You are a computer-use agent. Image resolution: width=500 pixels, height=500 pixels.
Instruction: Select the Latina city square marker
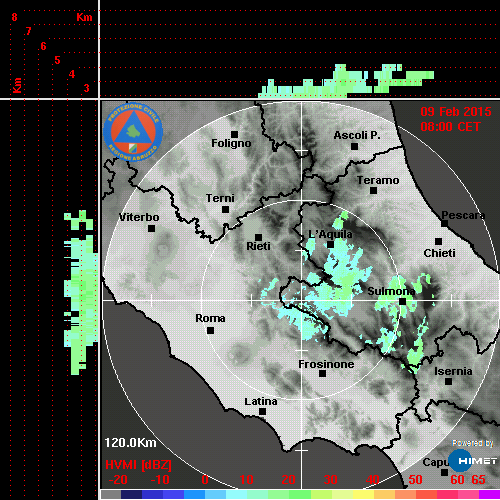(x=262, y=412)
